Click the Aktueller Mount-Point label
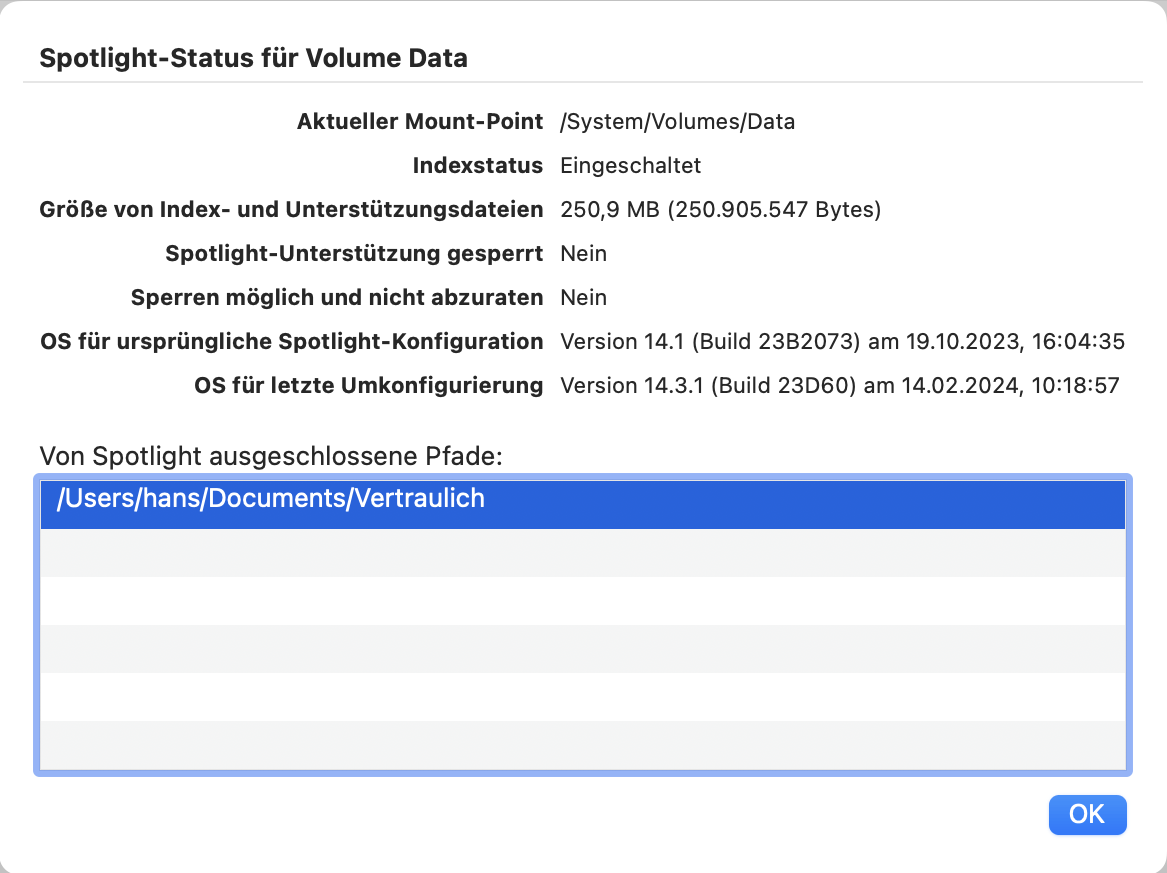Image resolution: width=1167 pixels, height=873 pixels. pos(420,121)
